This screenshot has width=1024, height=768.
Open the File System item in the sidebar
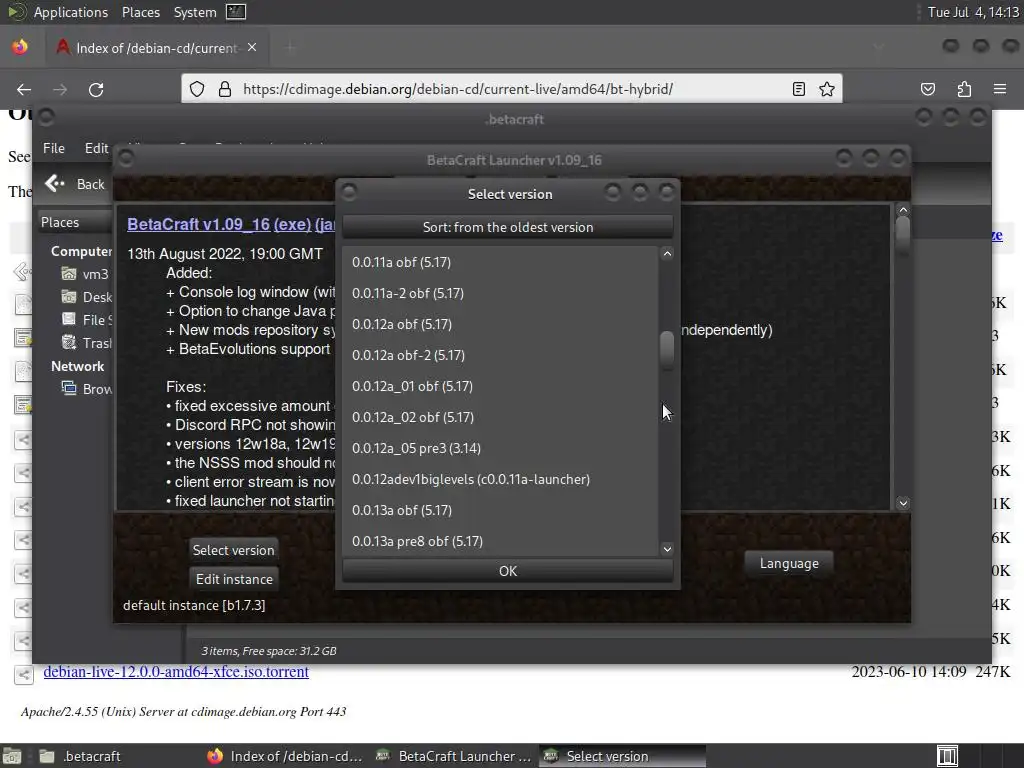(x=86, y=320)
